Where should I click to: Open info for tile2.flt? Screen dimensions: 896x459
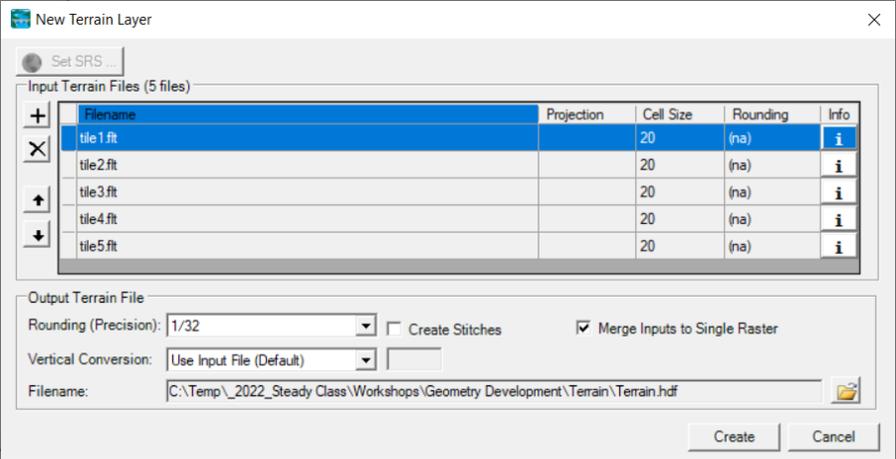click(839, 165)
